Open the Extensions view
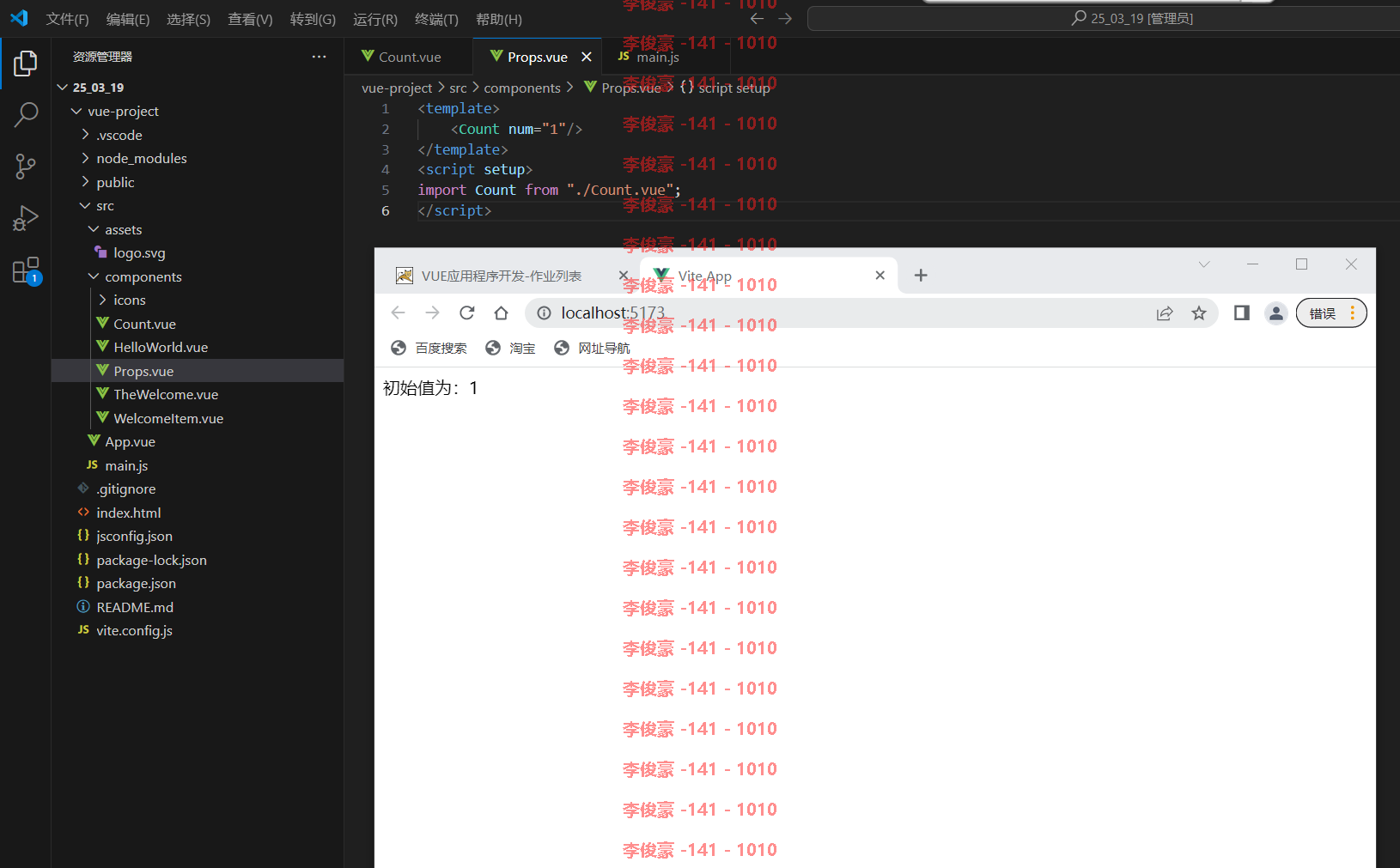Viewport: 1400px width, 868px height. pos(26,270)
